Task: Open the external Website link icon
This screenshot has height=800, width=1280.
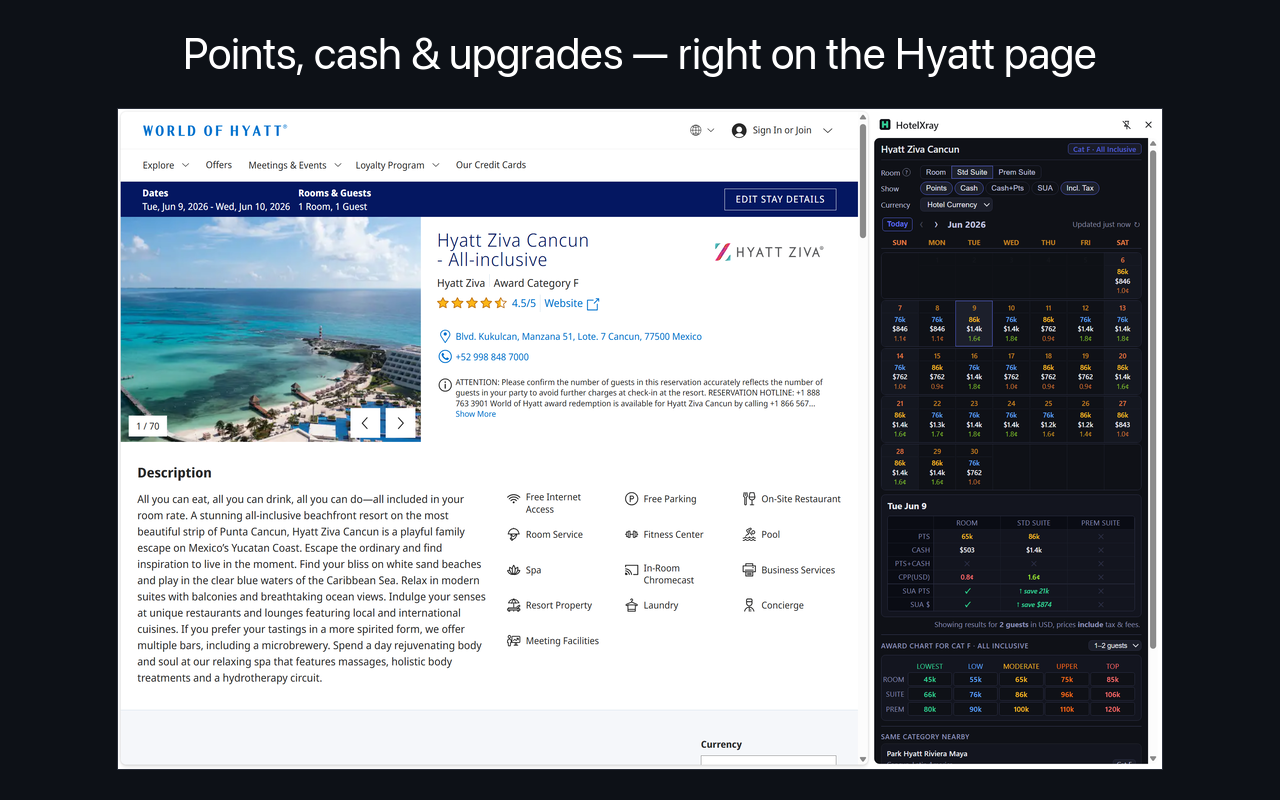Action: (x=593, y=304)
